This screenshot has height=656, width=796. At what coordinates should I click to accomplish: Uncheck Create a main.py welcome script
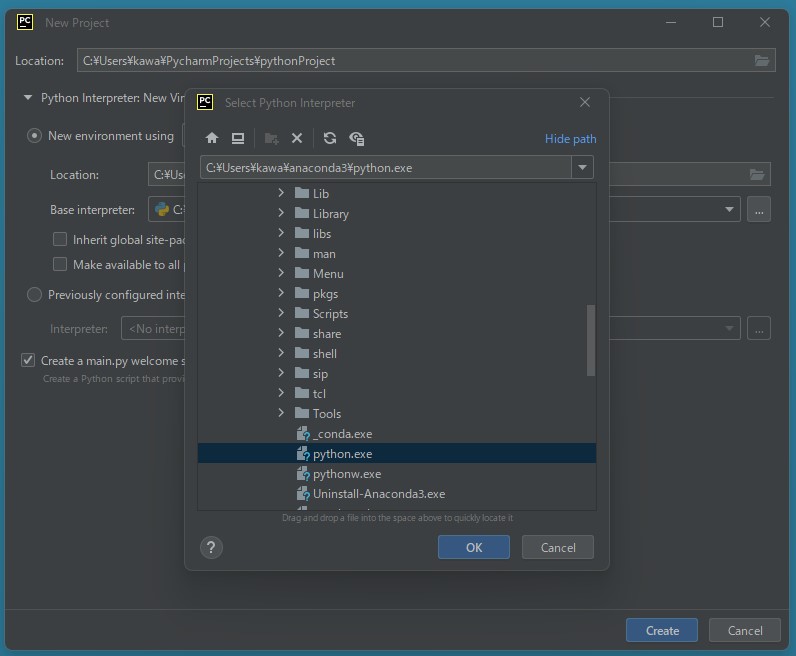pos(28,360)
